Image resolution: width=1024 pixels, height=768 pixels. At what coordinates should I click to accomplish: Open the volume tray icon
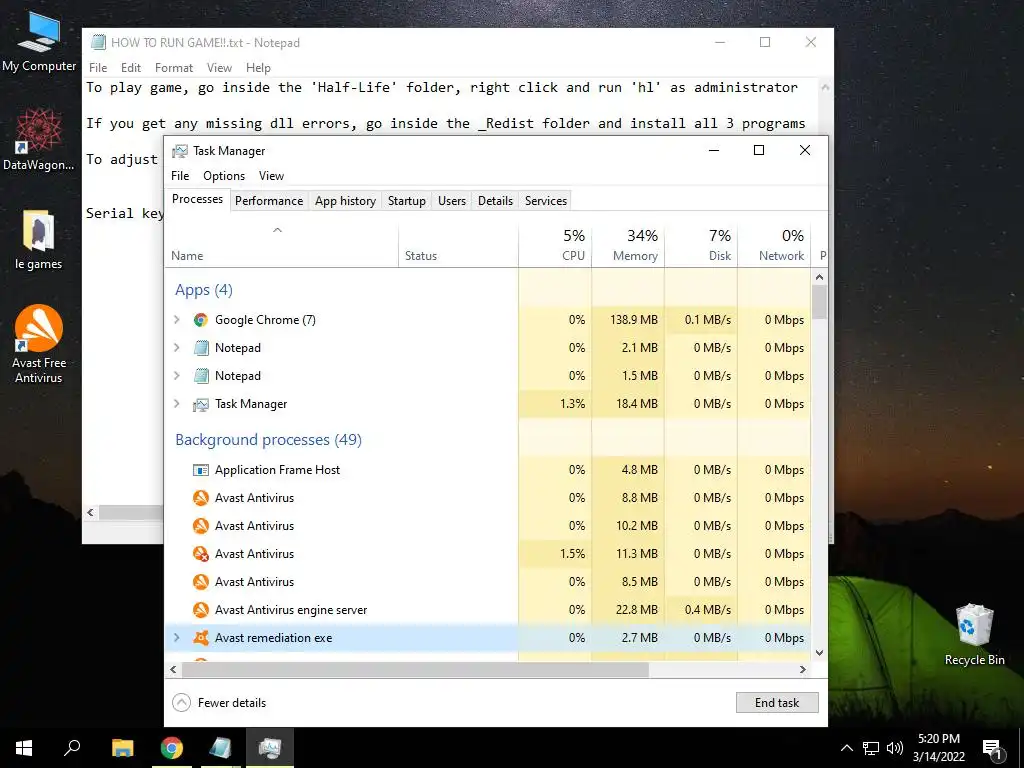[895, 748]
